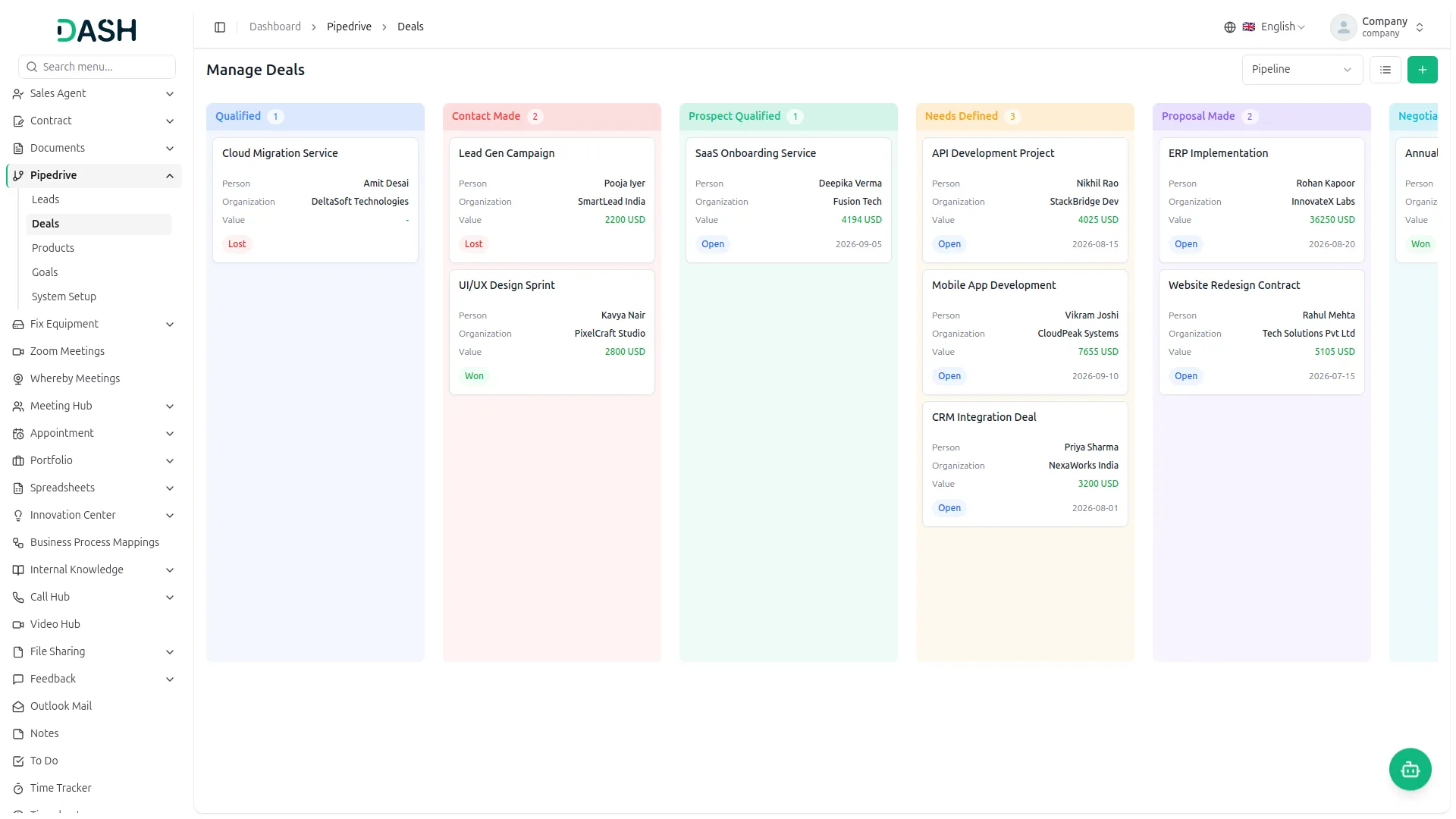Collapse the Pipedrive menu chevron
Image resolution: width=1456 pixels, height=819 pixels.
[x=170, y=176]
